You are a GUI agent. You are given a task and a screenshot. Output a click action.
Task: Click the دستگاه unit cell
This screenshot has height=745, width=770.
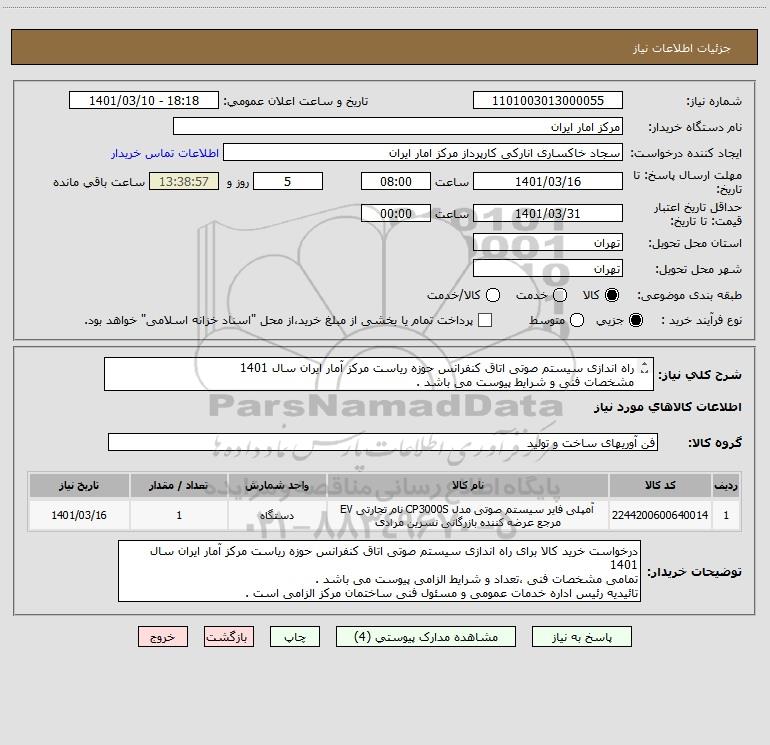pyautogui.click(x=277, y=515)
